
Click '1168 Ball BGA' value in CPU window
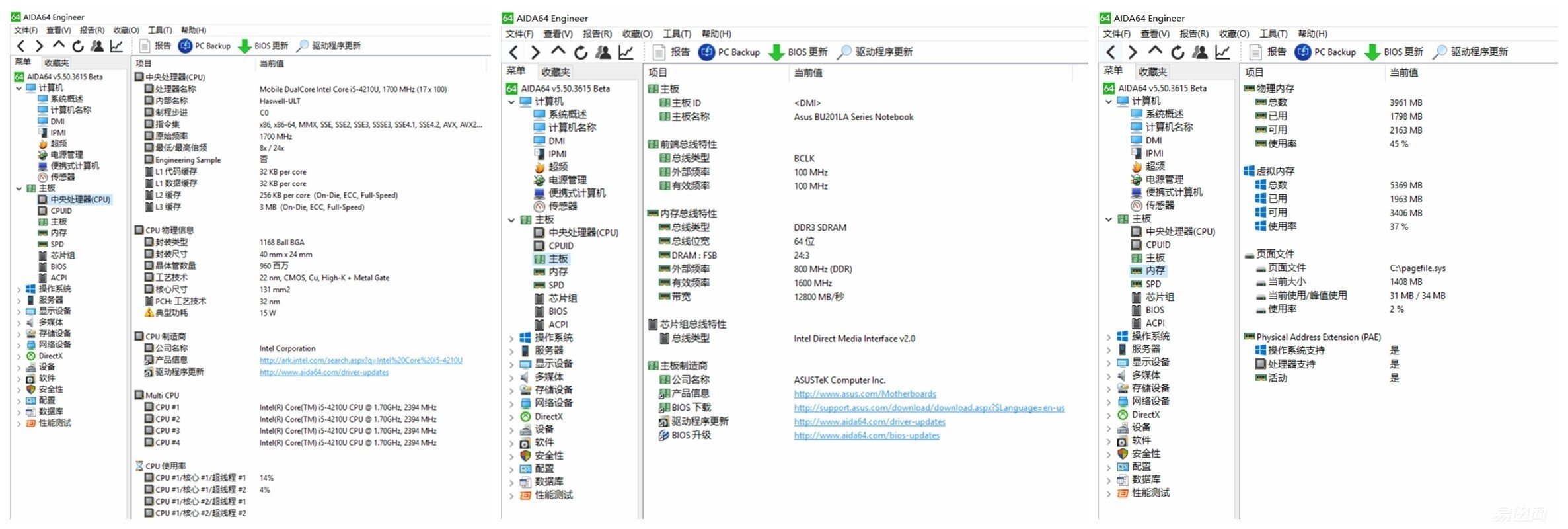pos(282,243)
